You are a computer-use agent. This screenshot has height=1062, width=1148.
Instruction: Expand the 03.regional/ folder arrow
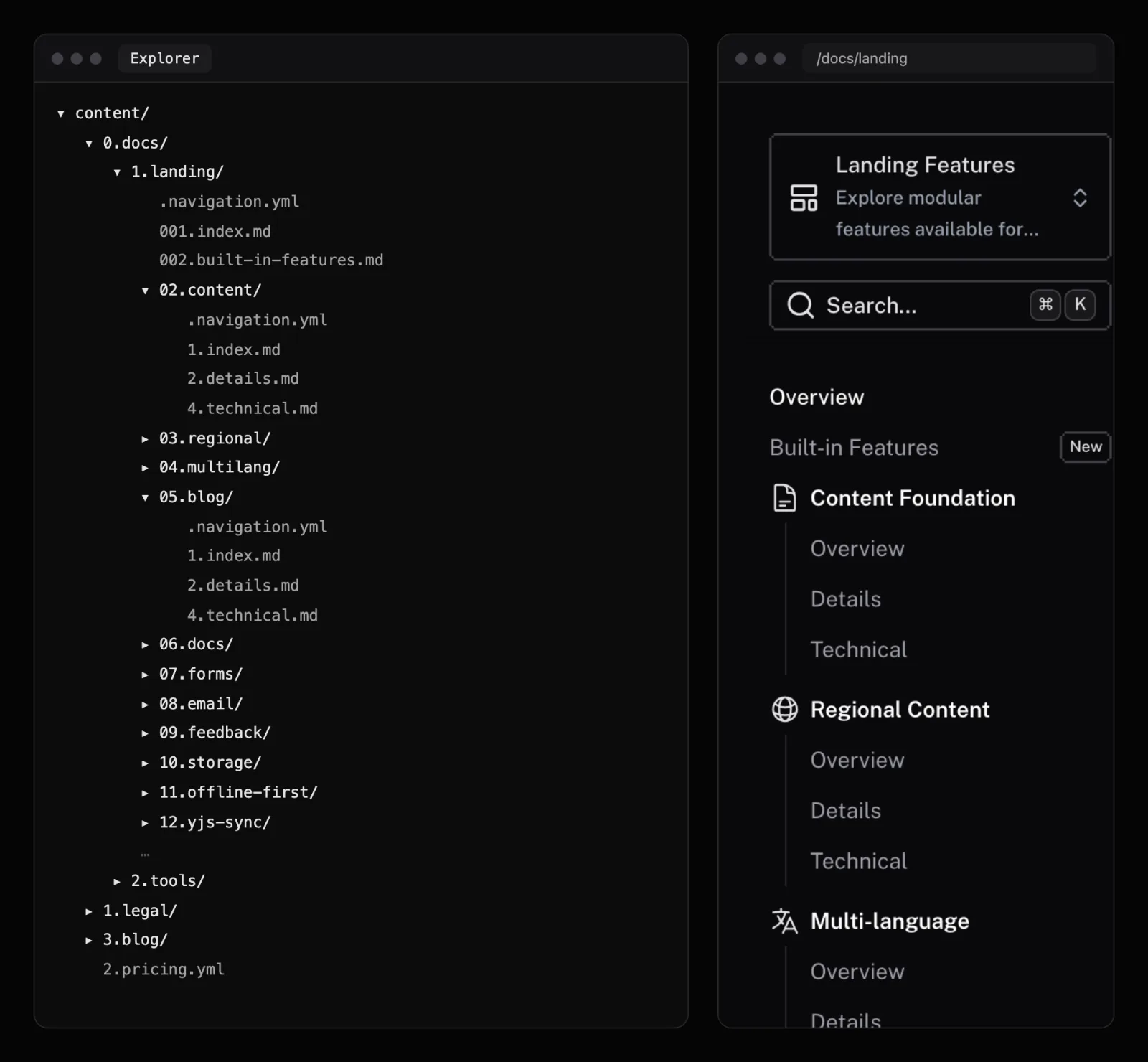tap(145, 438)
